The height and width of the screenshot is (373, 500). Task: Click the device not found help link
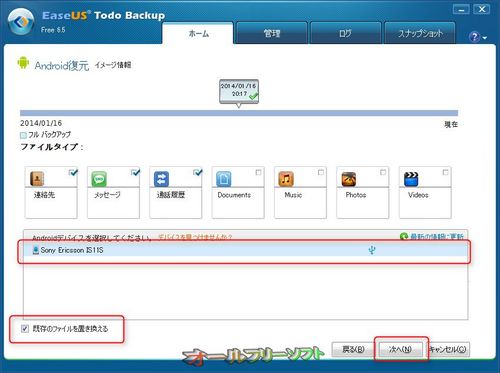[x=194, y=237]
